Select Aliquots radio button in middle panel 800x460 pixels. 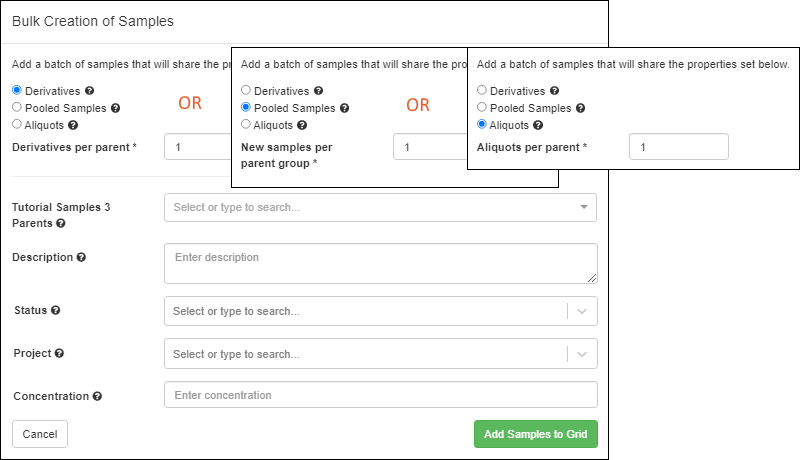[x=246, y=125]
